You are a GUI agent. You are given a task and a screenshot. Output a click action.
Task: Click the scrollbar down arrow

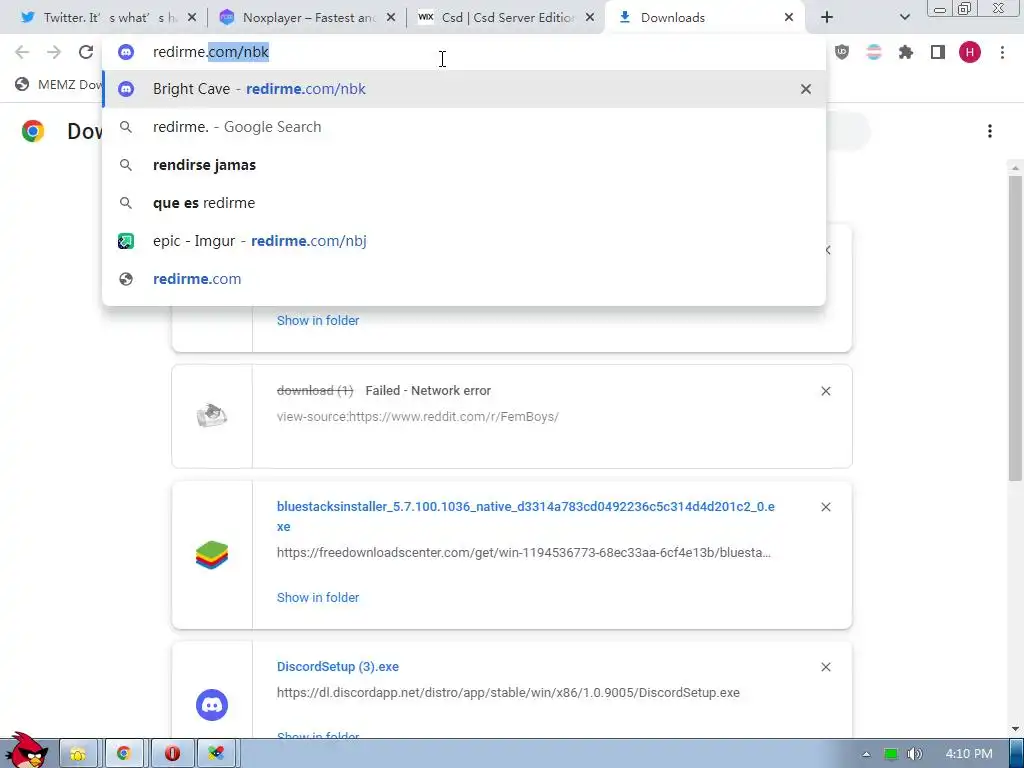pos(1015,729)
